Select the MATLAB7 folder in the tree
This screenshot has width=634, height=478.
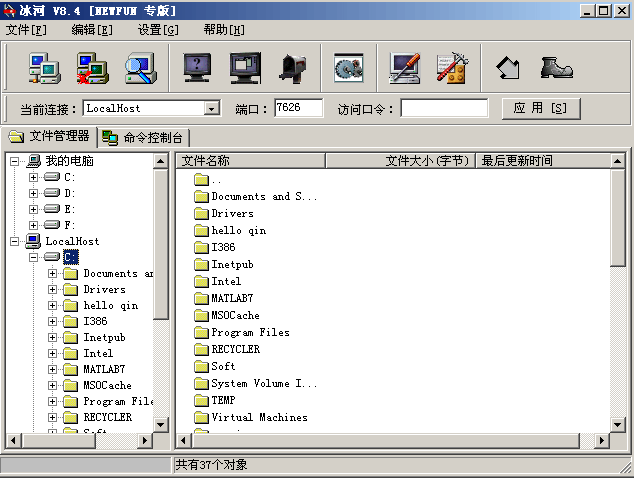point(104,369)
